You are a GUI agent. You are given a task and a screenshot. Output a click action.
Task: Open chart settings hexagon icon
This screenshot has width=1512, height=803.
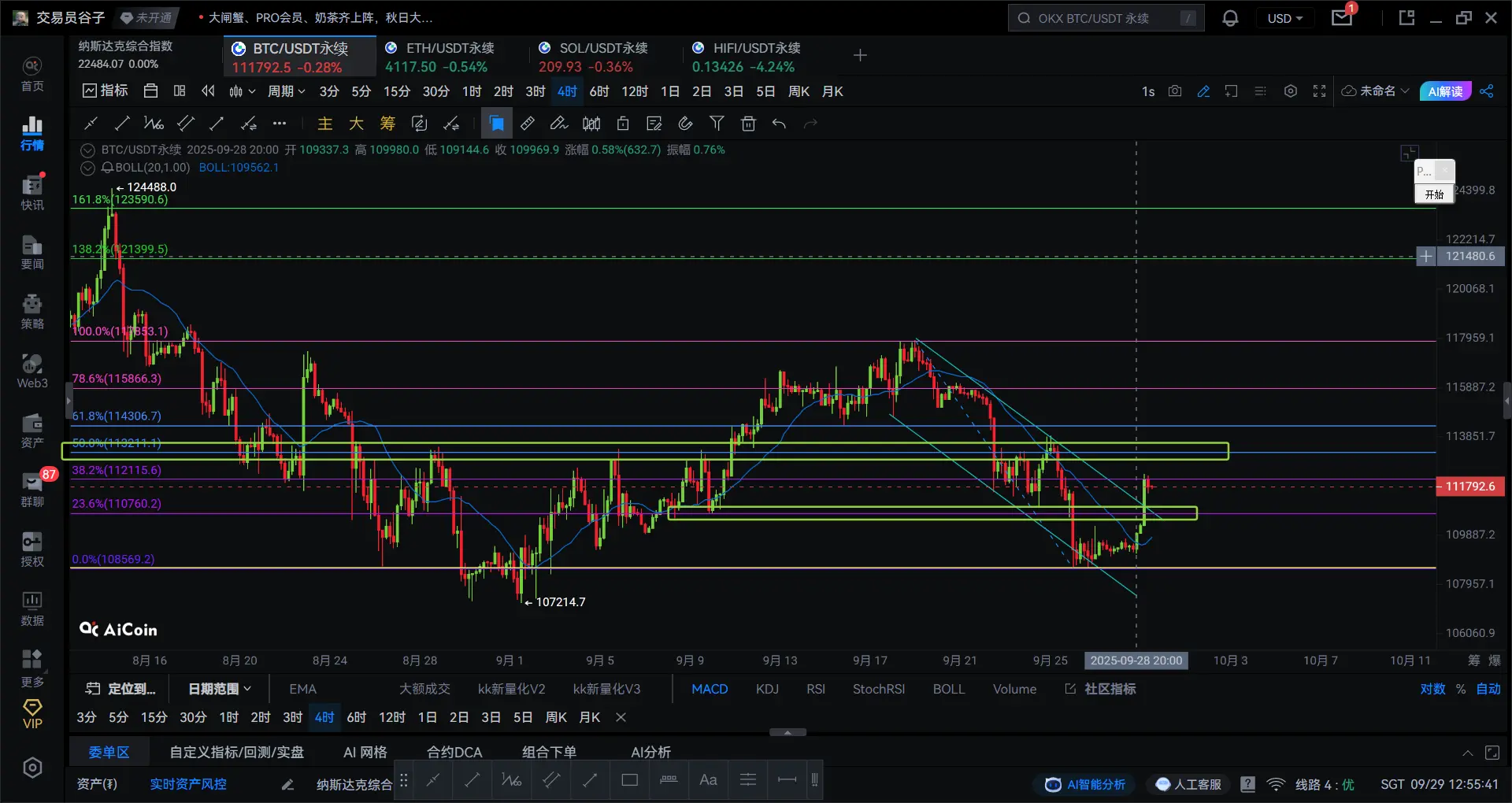pos(1290,91)
